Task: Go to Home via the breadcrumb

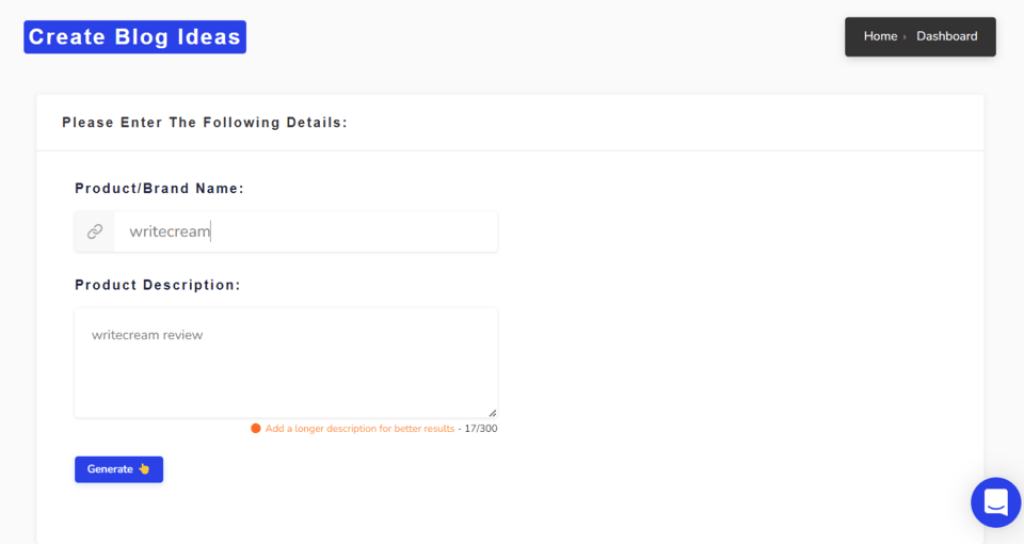Action: (880, 36)
